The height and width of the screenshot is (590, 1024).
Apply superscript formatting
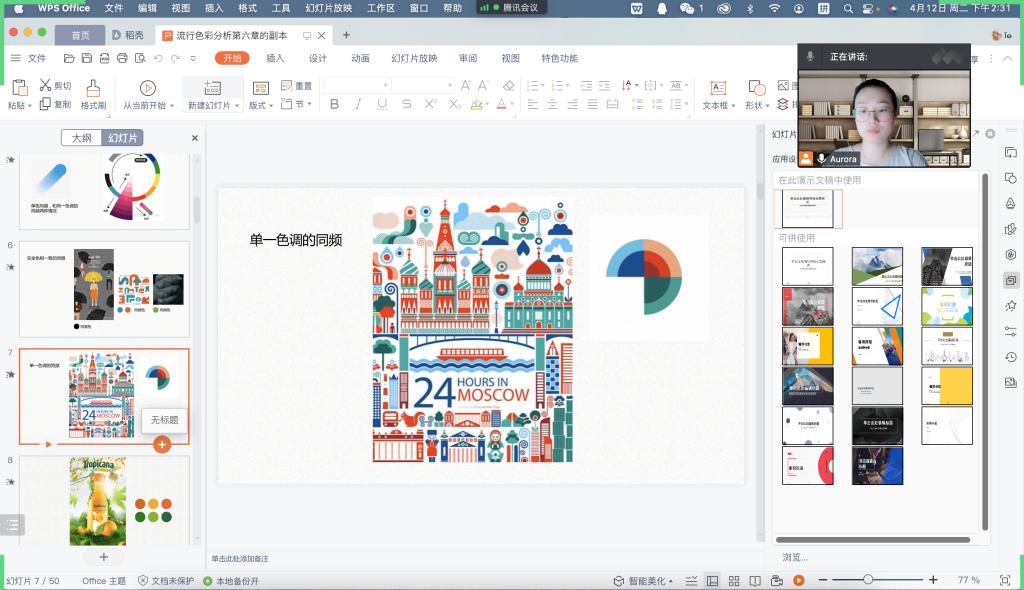point(430,104)
